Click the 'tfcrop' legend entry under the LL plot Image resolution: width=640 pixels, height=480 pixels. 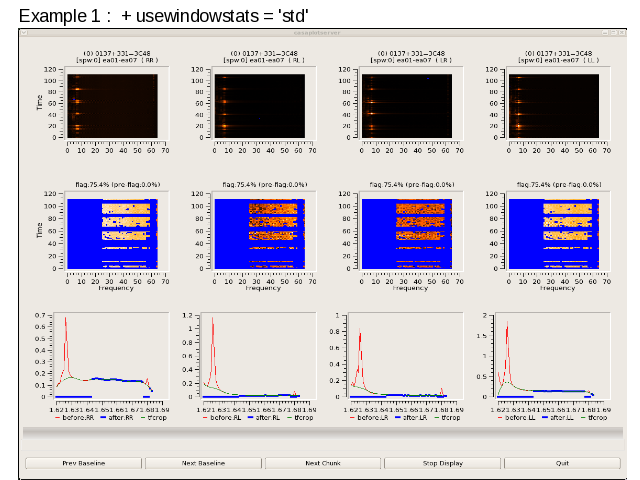tap(594, 418)
